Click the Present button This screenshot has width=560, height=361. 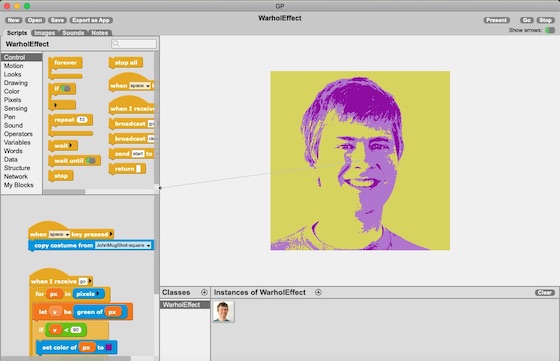pyautogui.click(x=496, y=20)
